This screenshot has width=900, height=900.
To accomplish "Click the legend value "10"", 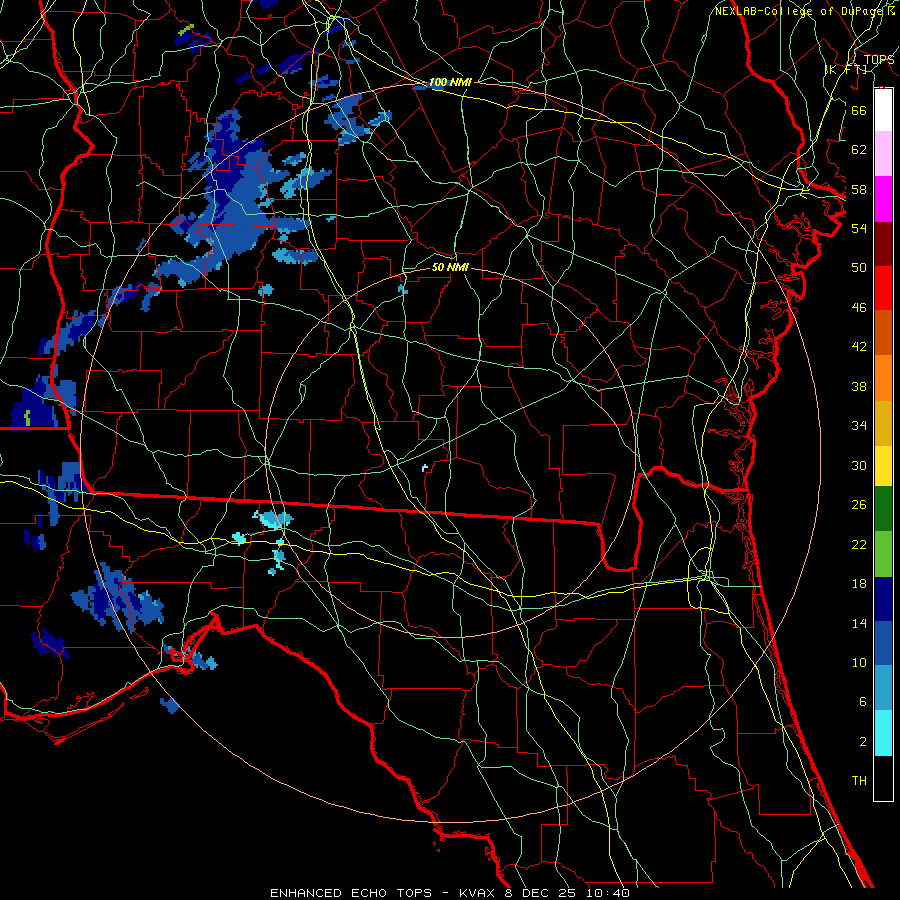I will click(x=859, y=662).
